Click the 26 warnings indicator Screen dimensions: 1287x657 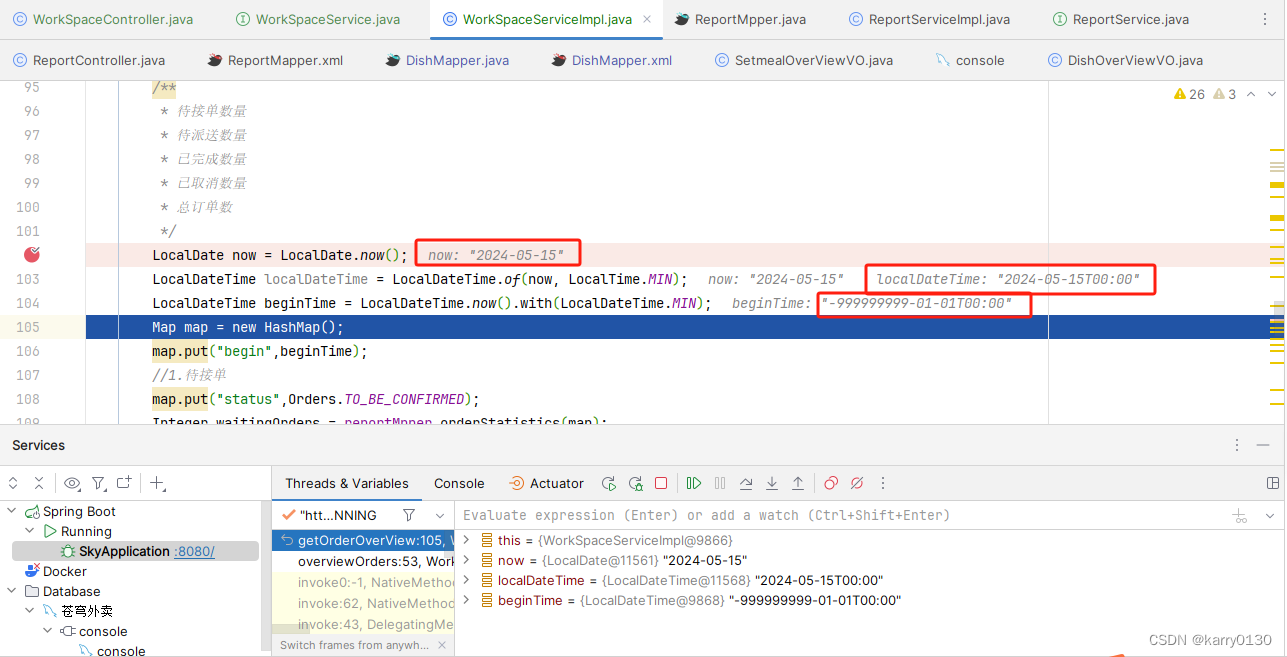1189,94
